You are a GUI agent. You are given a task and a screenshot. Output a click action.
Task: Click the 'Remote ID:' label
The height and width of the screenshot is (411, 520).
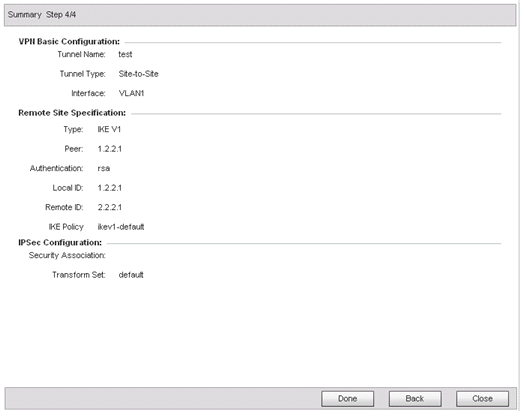[x=64, y=207]
